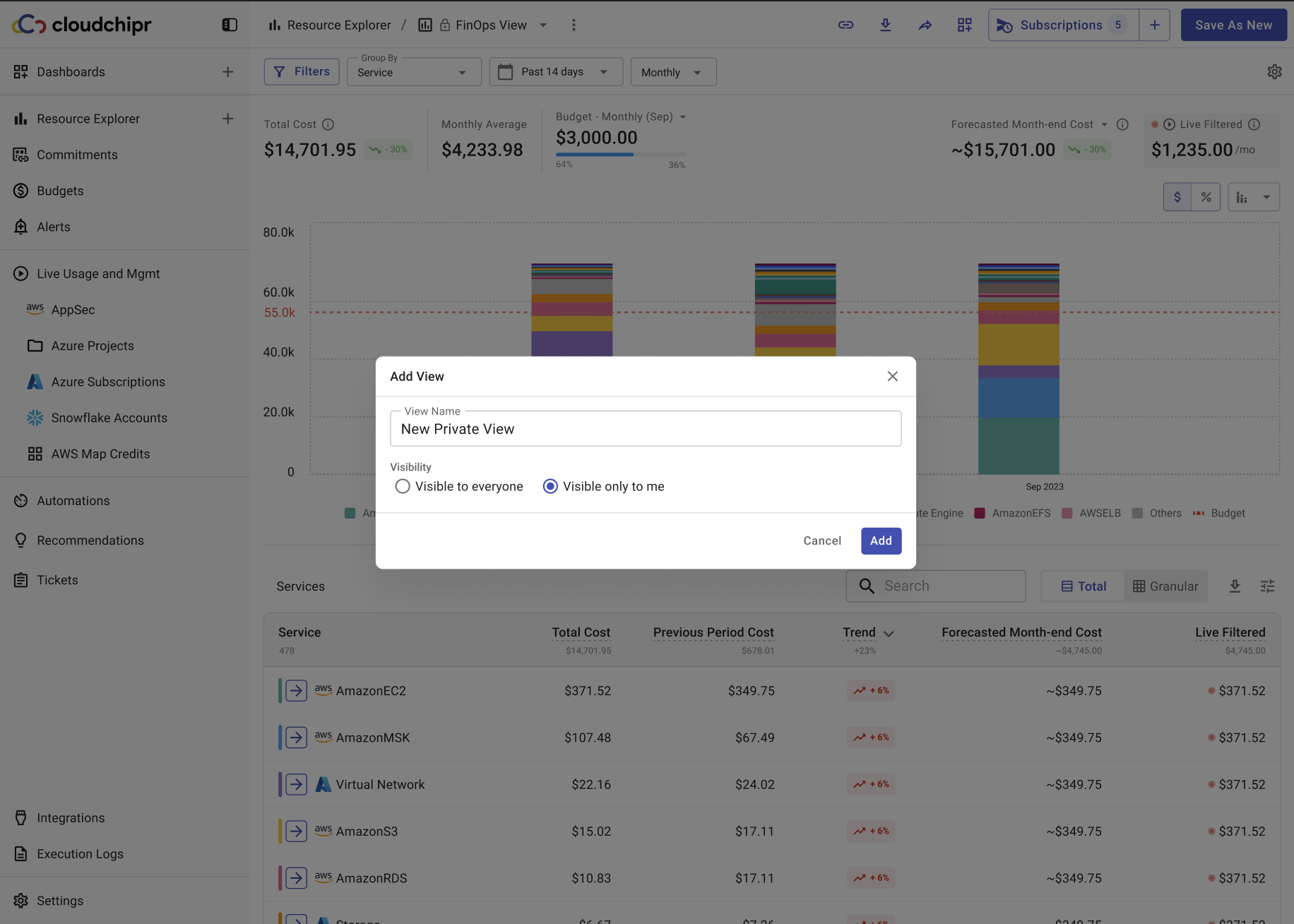This screenshot has height=924, width=1294.
Task: Go to cloudchipr logo home
Action: coord(81,25)
